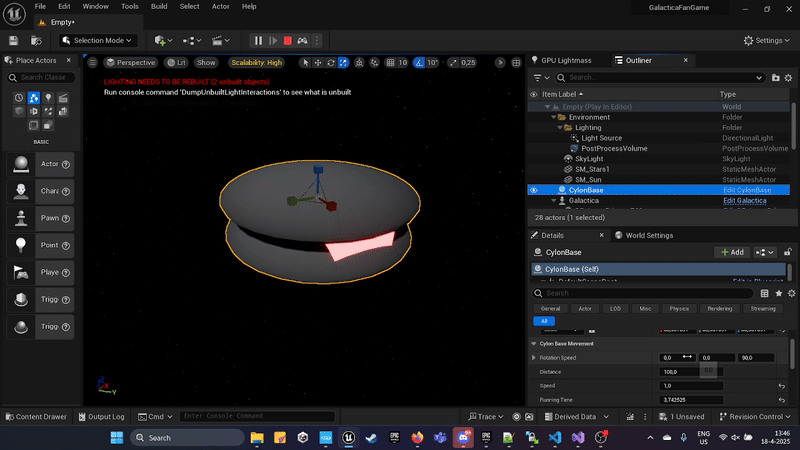800x450 pixels.
Task: Click the Add component button
Action: click(730, 252)
